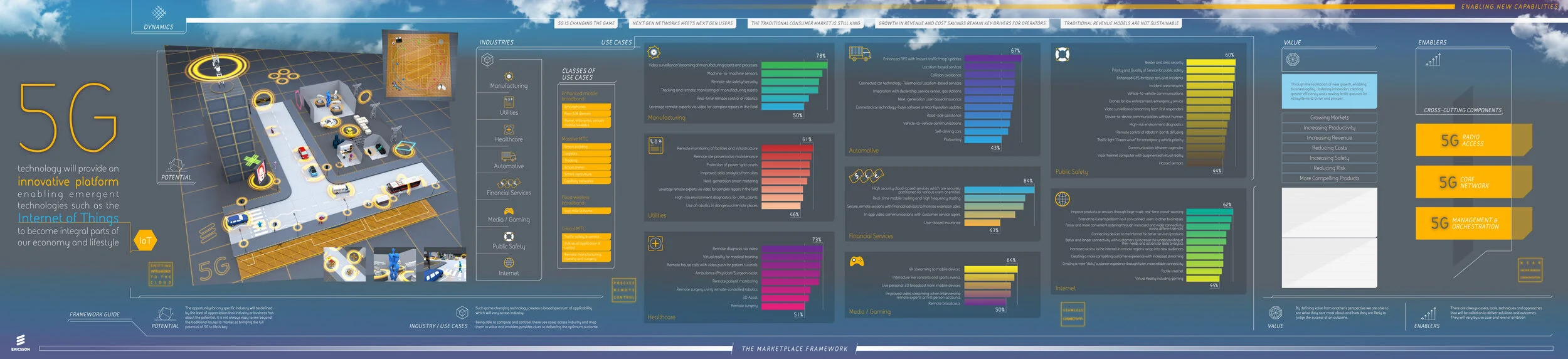Click the blue robot figures thumbnail below city
The height and width of the screenshot is (359, 1568).
(394, 264)
